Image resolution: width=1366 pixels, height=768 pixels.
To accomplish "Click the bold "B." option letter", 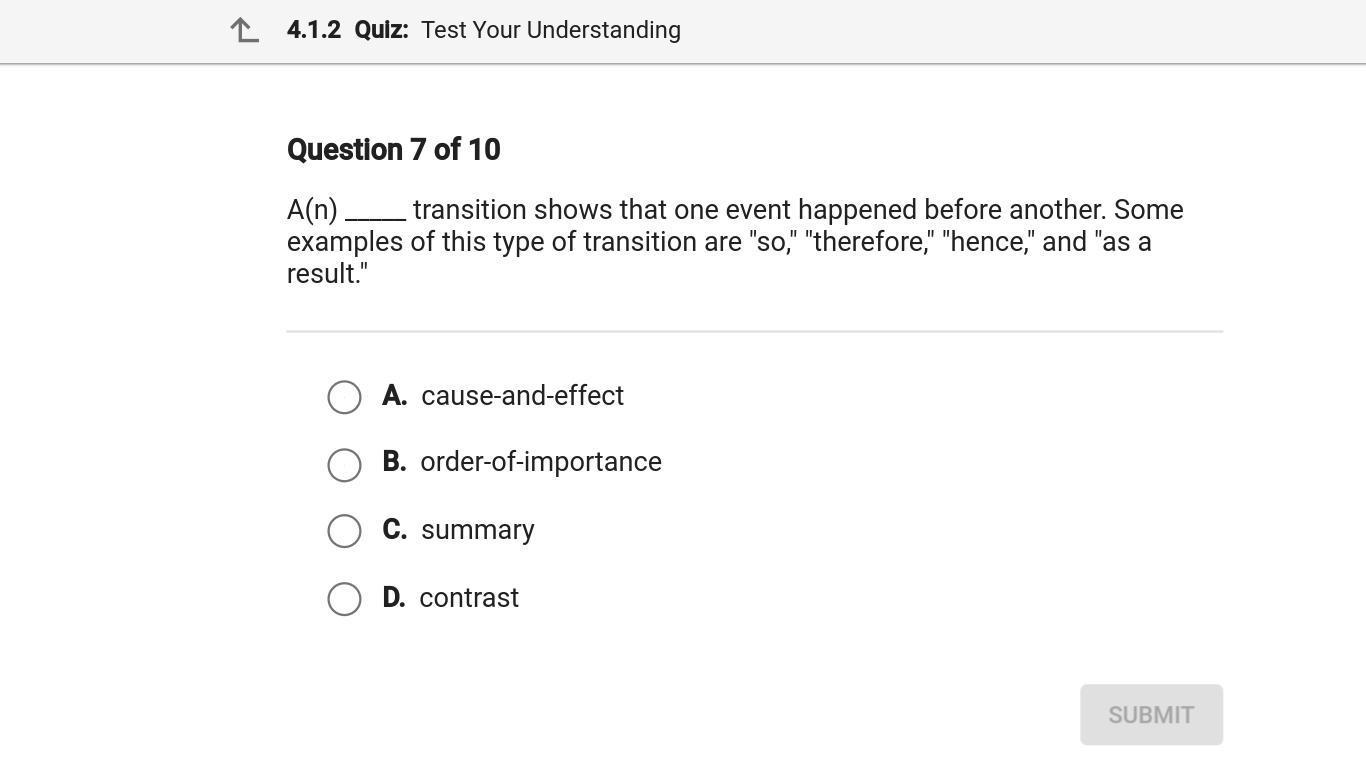I will coord(394,462).
